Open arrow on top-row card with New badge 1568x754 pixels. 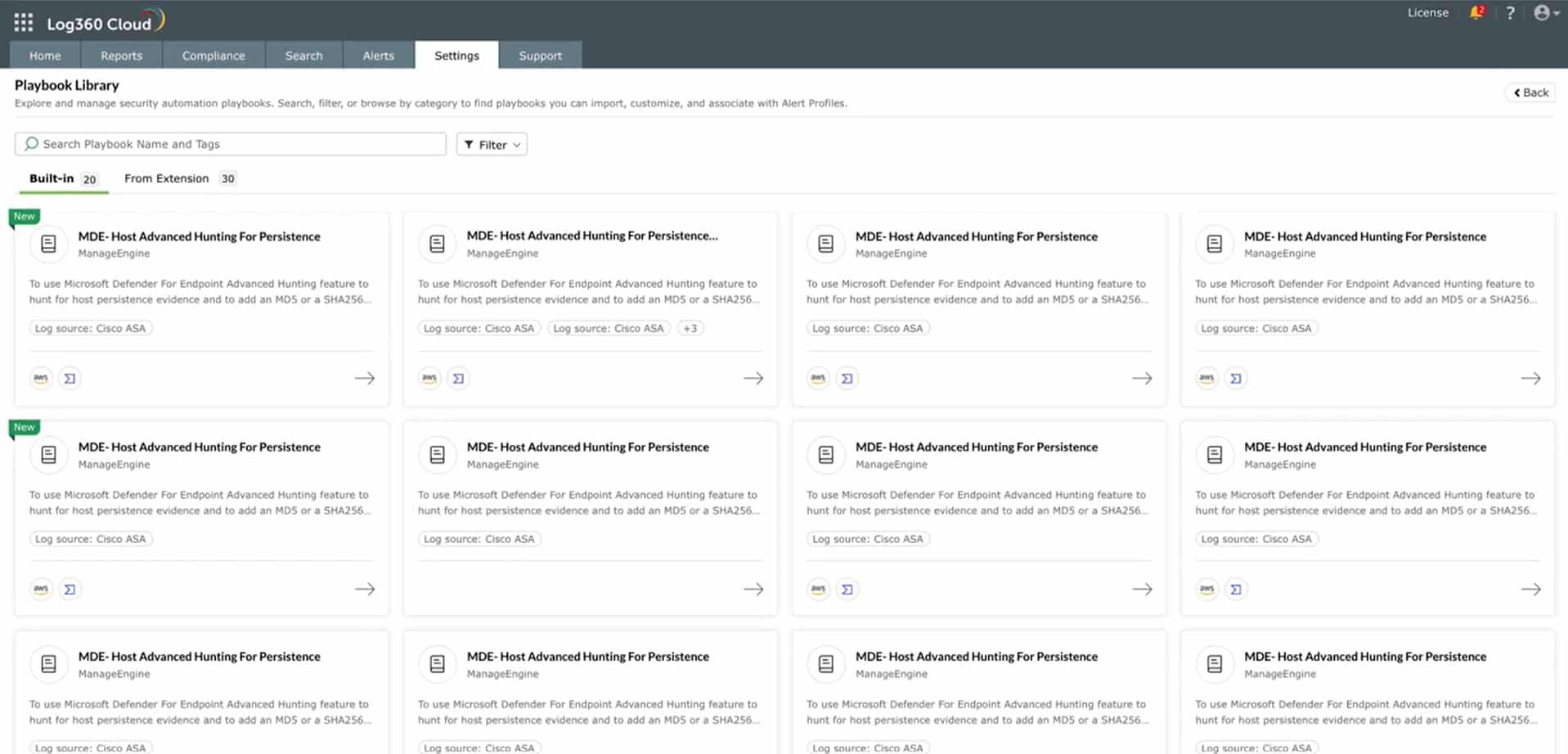tap(365, 378)
